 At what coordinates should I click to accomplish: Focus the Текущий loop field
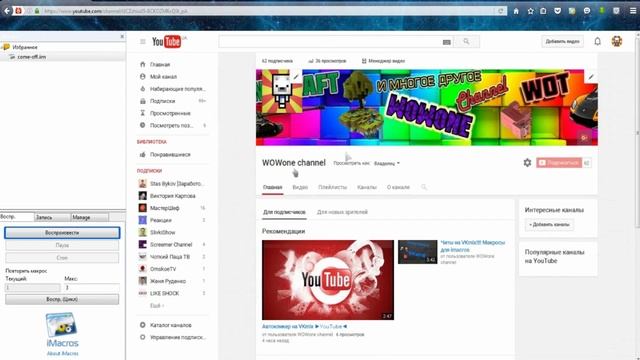32,287
